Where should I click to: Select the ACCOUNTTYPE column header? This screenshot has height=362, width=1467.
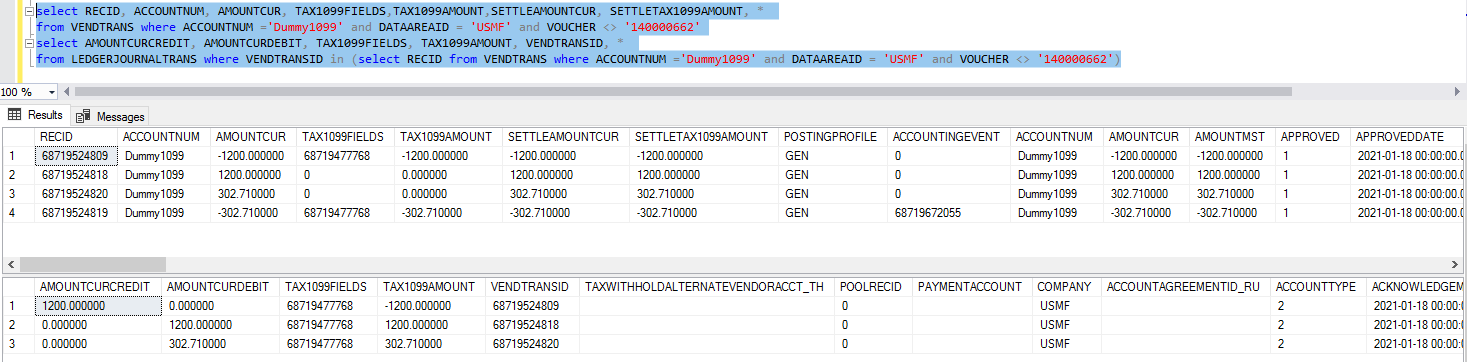tap(1319, 287)
